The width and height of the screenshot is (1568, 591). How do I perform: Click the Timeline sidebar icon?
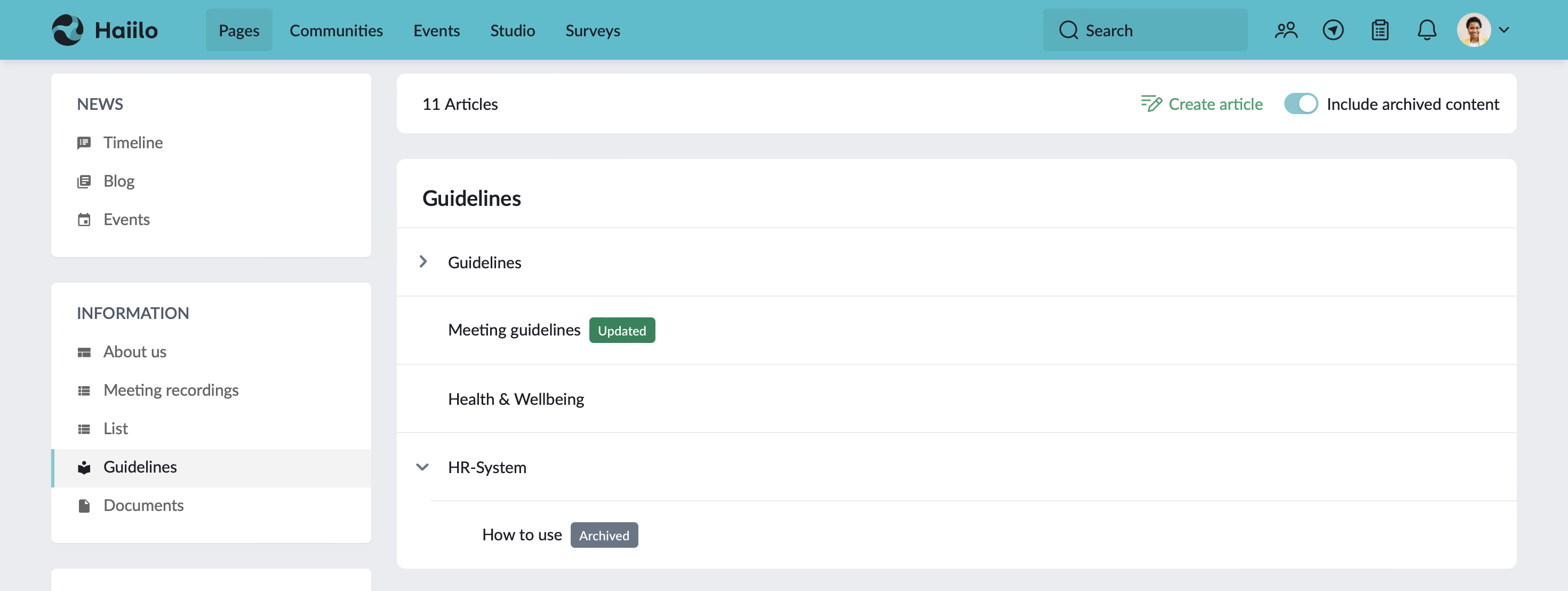(84, 142)
